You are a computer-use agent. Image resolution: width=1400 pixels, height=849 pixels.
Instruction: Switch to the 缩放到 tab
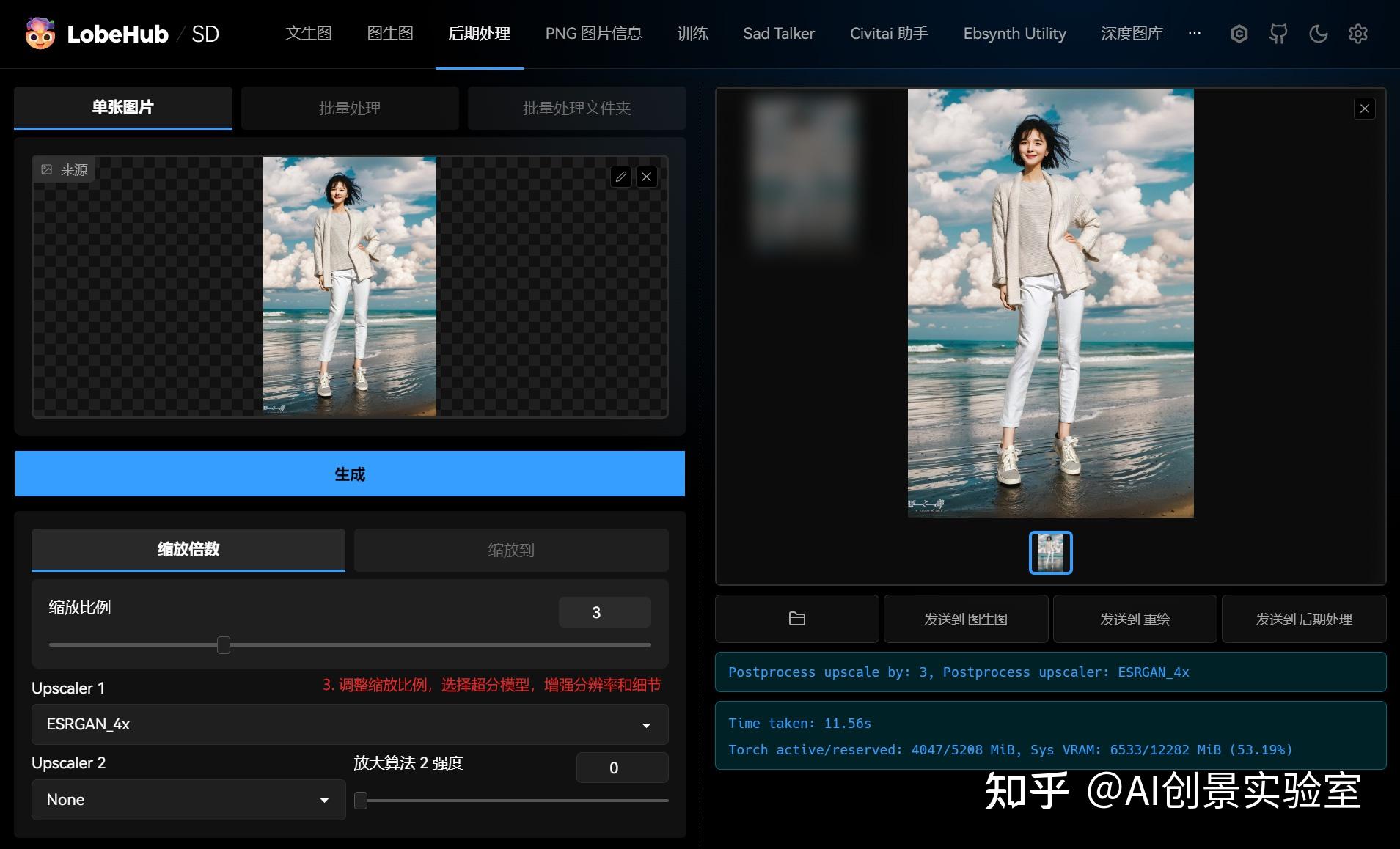tap(510, 550)
